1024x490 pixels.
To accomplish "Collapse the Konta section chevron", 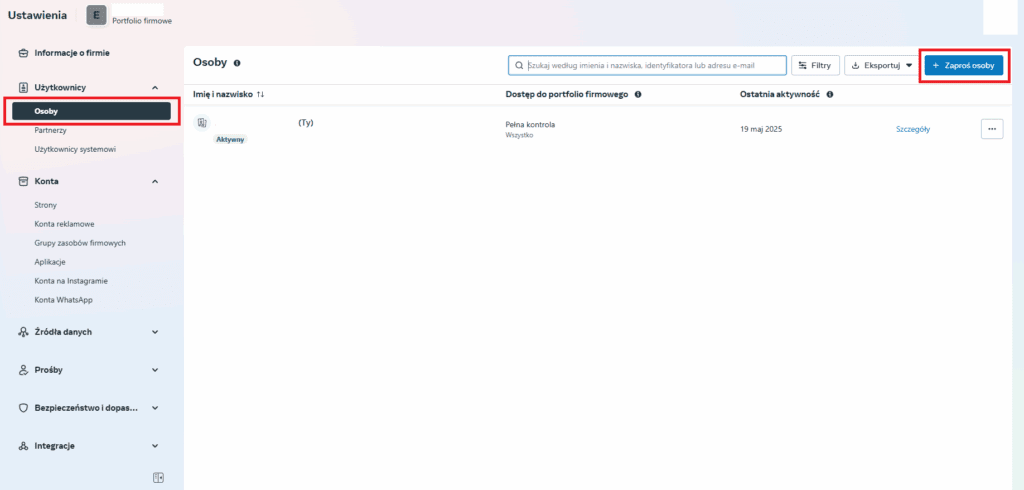I will tap(155, 181).
